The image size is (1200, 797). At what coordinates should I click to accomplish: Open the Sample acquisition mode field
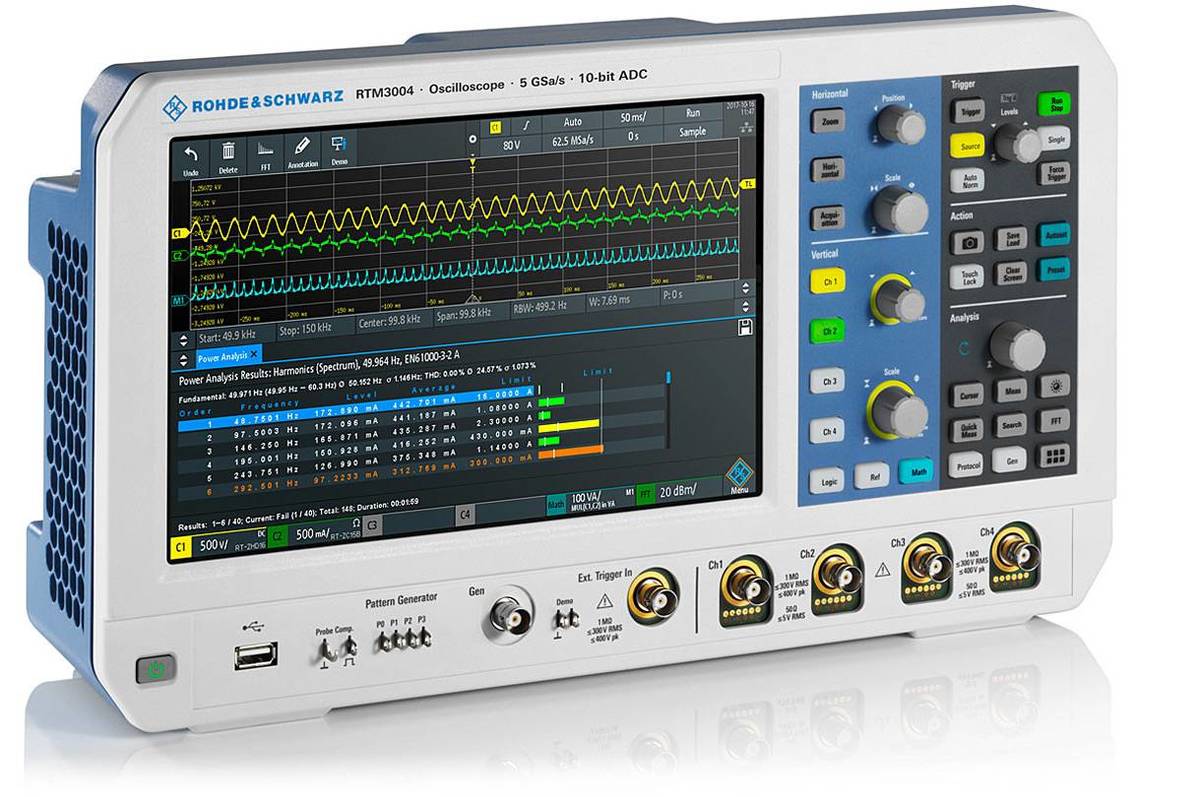(691, 131)
